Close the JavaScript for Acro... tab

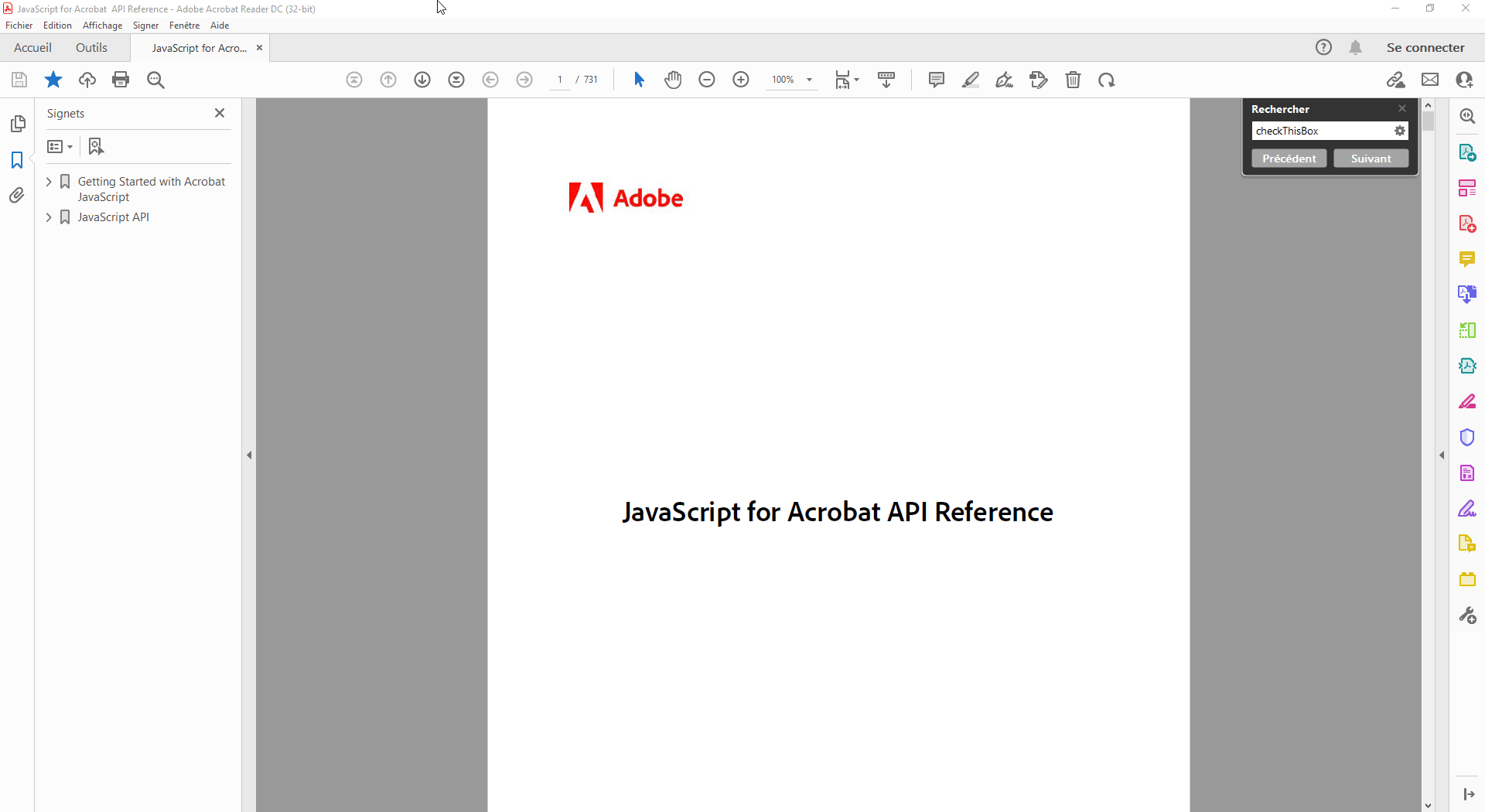point(260,48)
